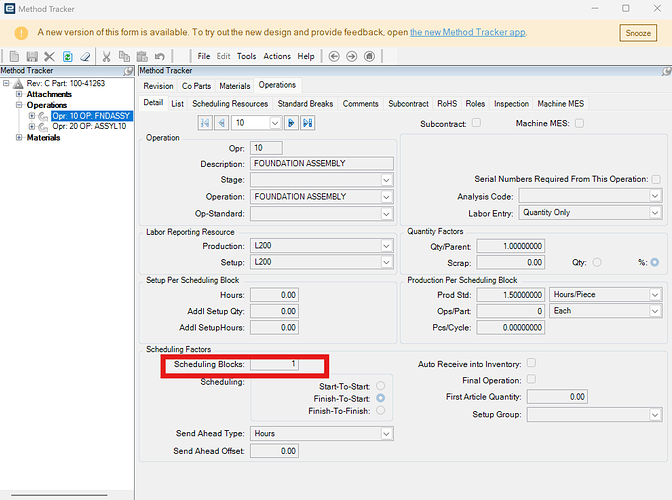Enable the Subcontract checkbox
Viewport: 672px width, 500px height.
click(476, 122)
